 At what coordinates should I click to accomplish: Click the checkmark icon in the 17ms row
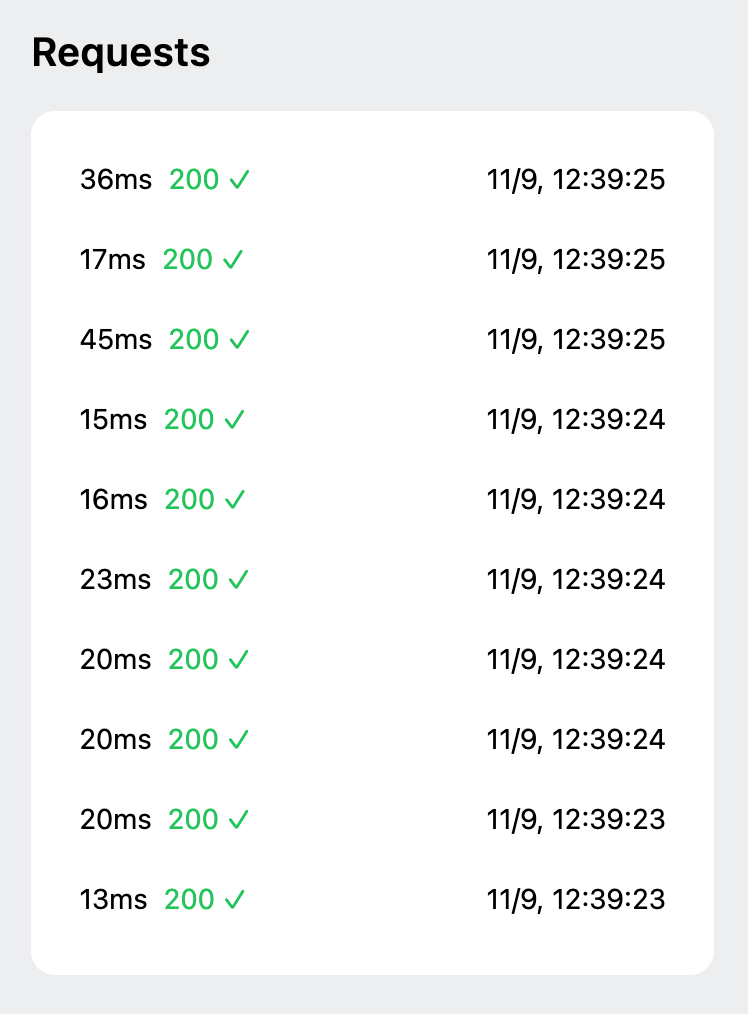(x=233, y=260)
